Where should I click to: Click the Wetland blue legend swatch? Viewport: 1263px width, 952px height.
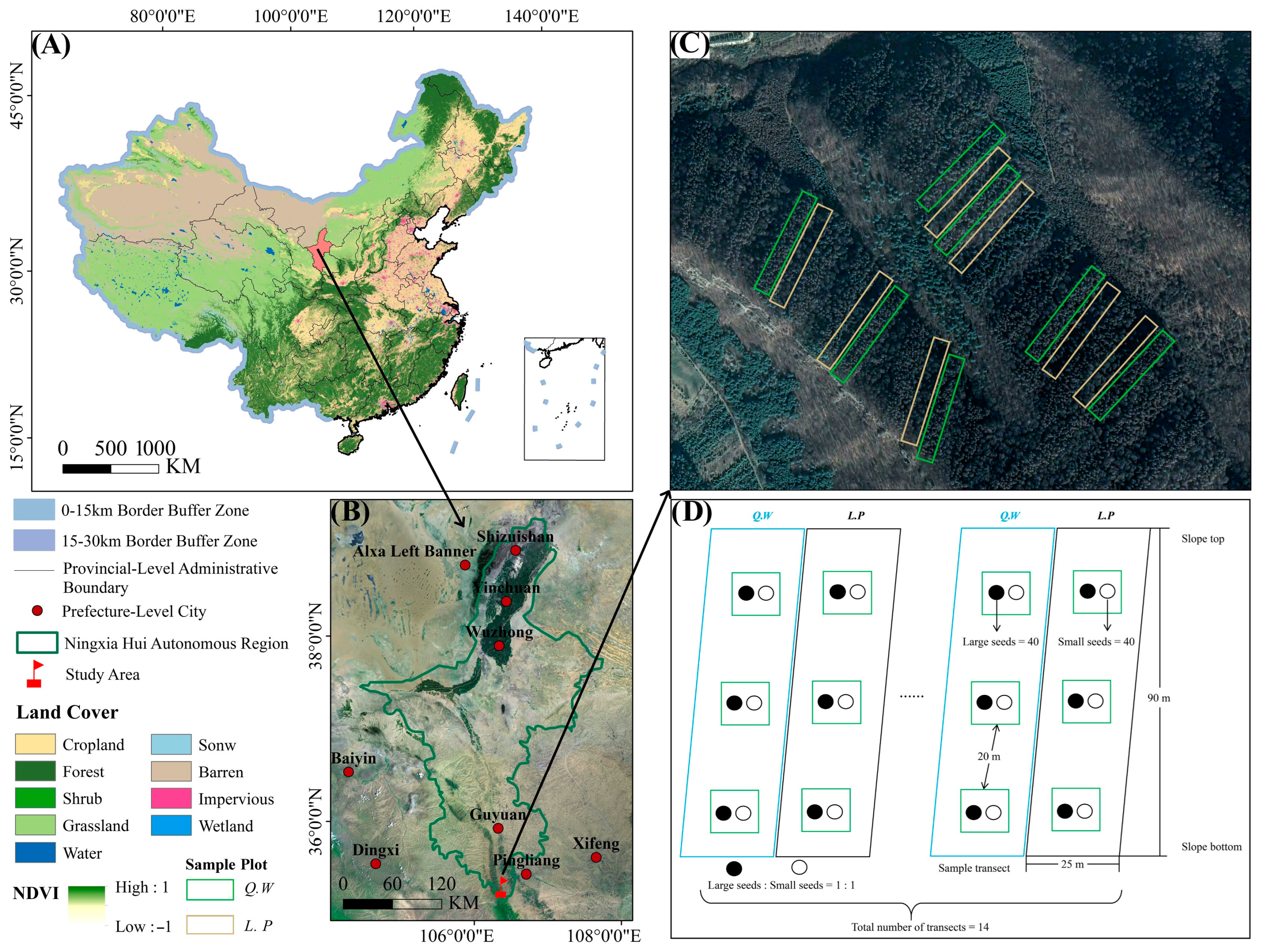[x=171, y=825]
